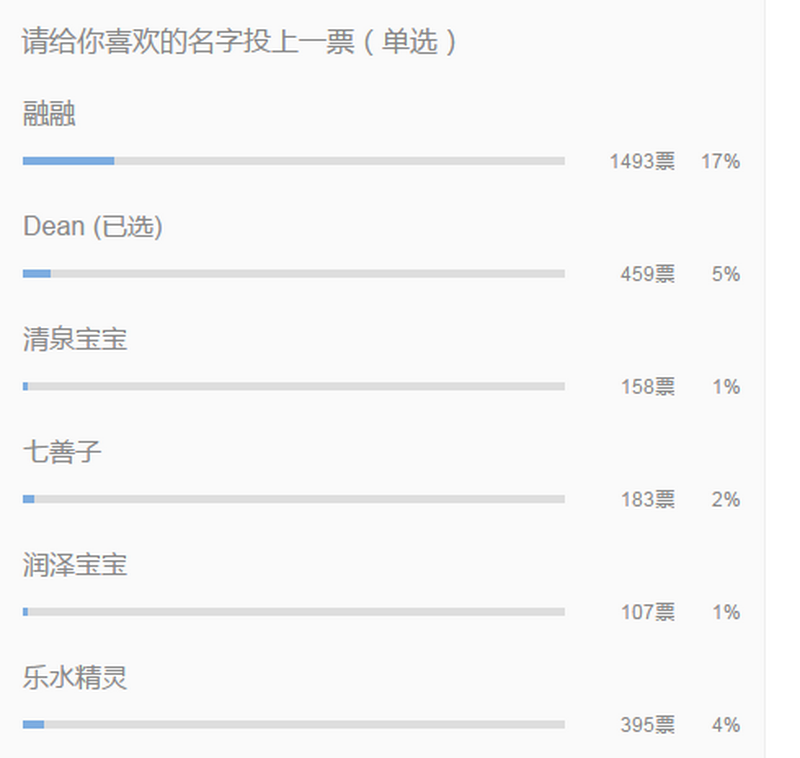Viewport: 800px width, 758px height.
Task: Click the 107票 vote count
Action: click(x=647, y=612)
